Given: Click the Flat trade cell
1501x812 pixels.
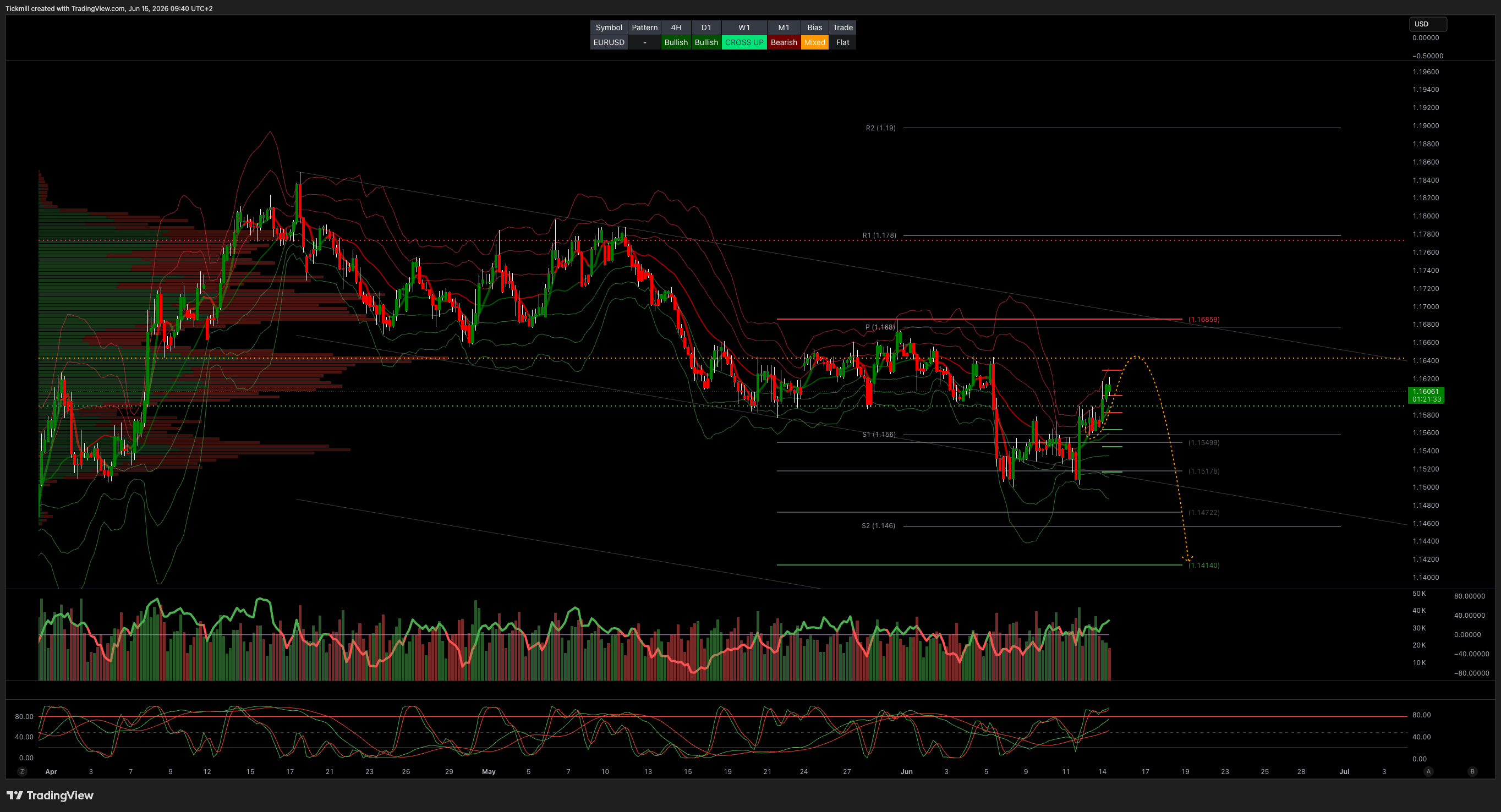Looking at the screenshot, I should [842, 42].
